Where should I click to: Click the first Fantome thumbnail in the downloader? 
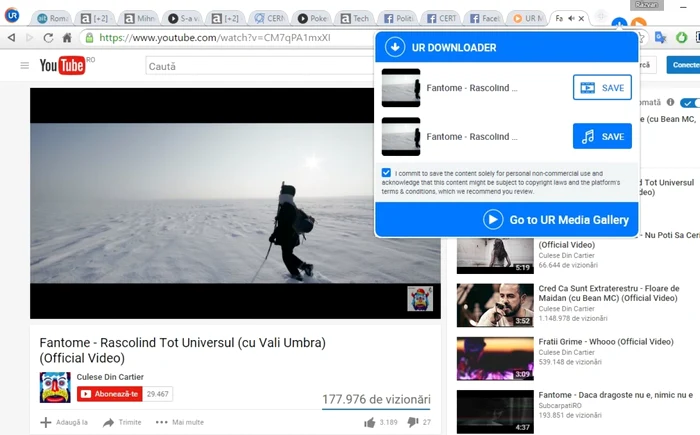click(x=401, y=88)
